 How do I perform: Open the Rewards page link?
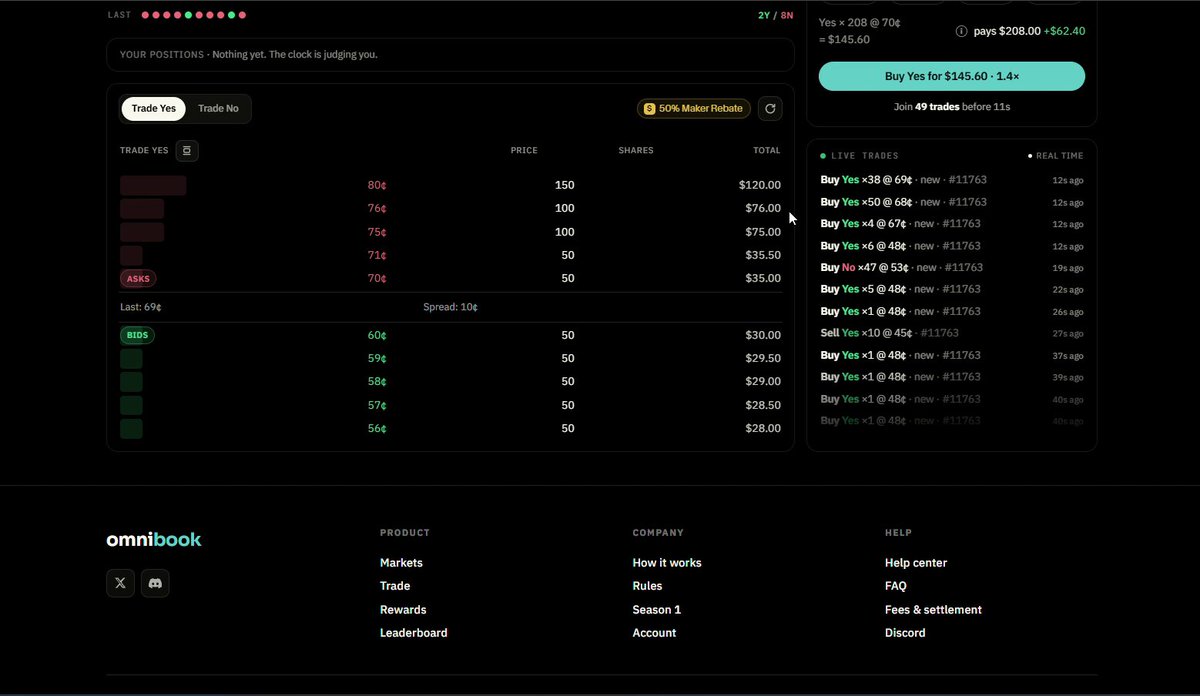click(x=403, y=610)
